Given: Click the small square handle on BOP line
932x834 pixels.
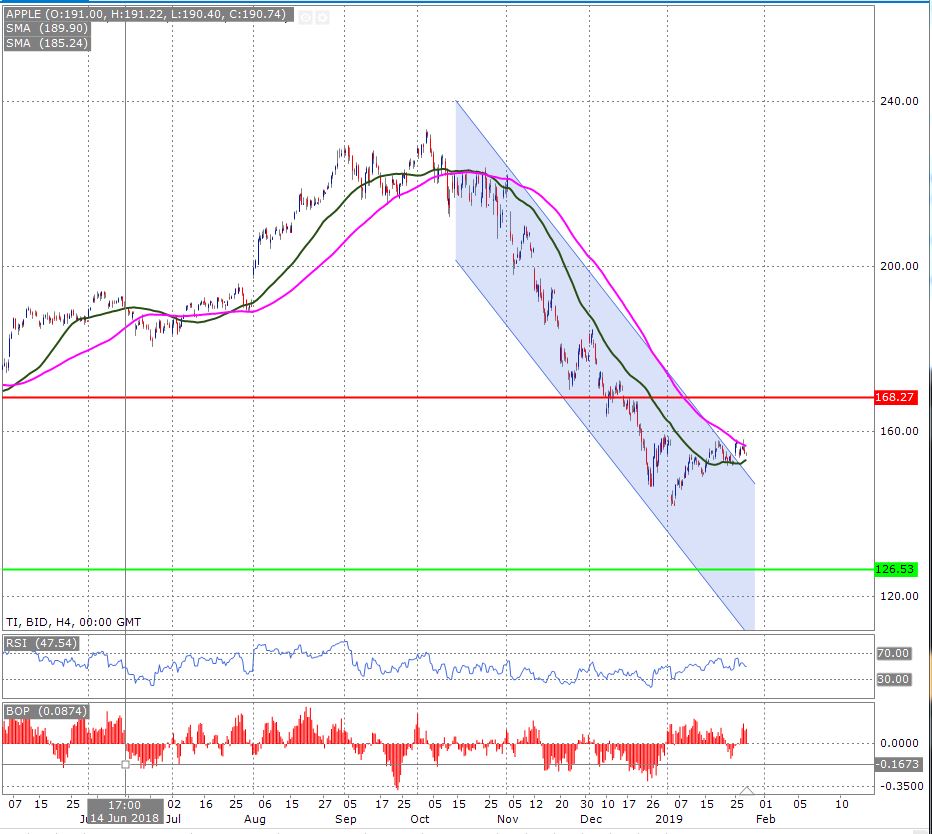Looking at the screenshot, I should (125, 764).
